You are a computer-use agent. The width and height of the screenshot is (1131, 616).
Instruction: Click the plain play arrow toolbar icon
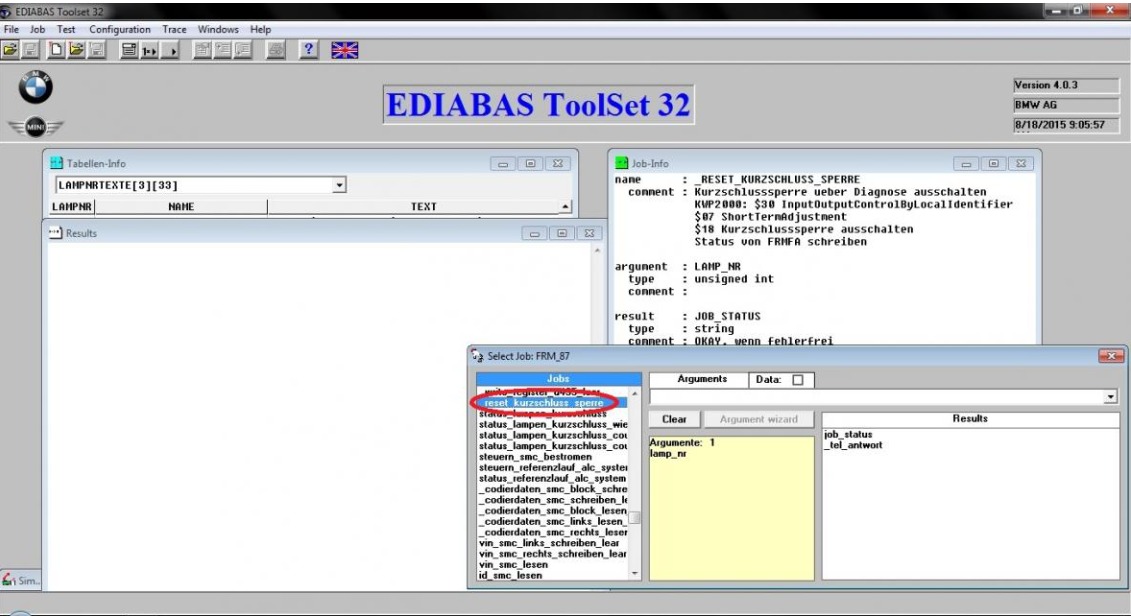coord(170,50)
